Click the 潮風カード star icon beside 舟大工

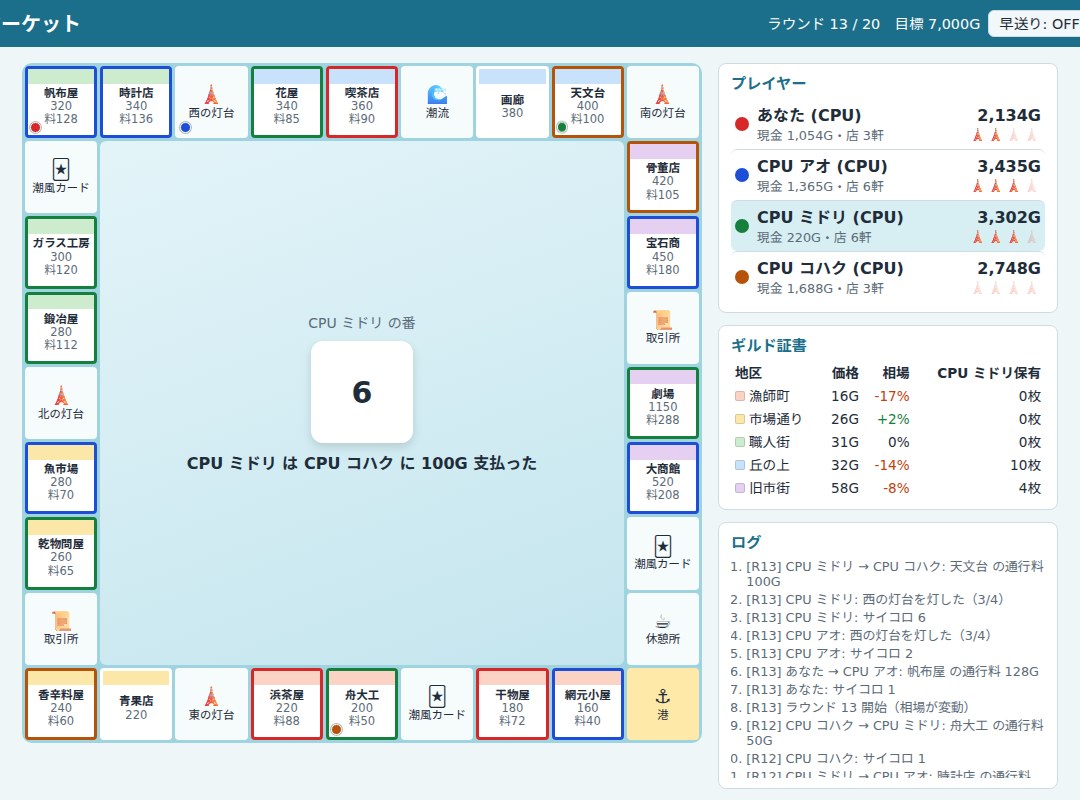point(437,696)
